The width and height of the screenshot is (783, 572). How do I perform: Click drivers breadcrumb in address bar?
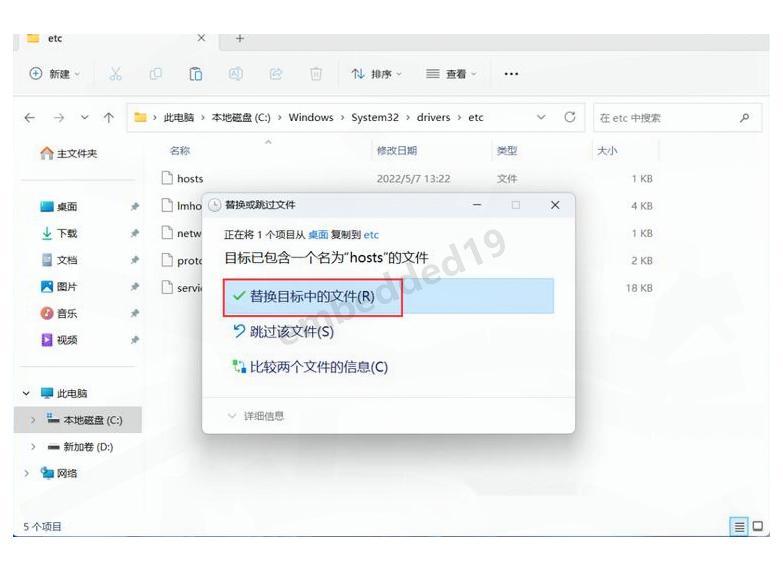pos(433,117)
